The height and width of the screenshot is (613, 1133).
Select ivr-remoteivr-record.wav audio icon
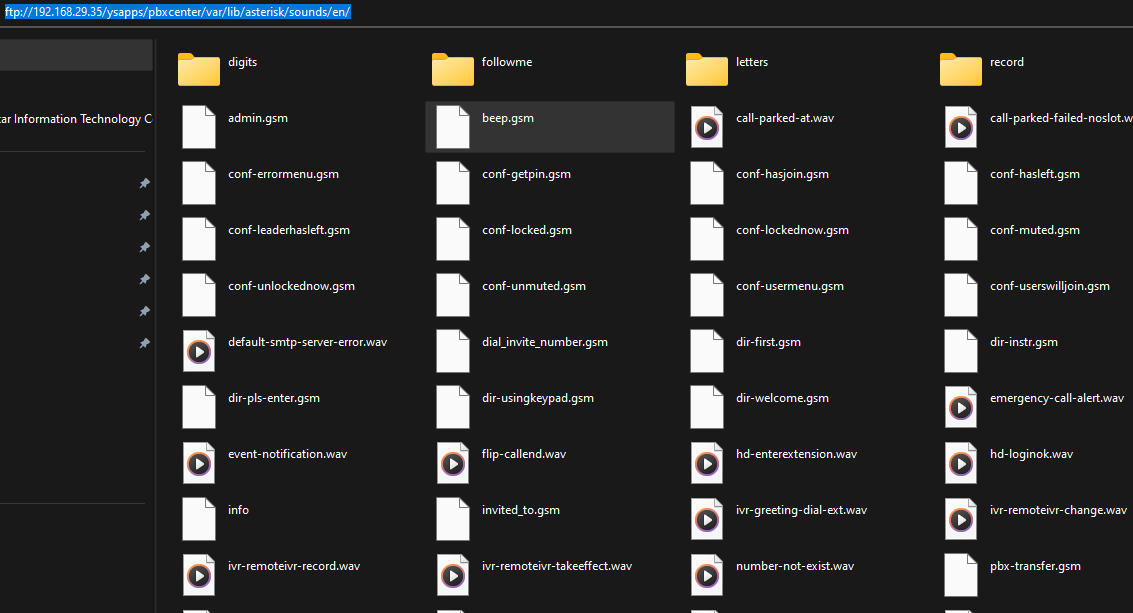tap(199, 575)
